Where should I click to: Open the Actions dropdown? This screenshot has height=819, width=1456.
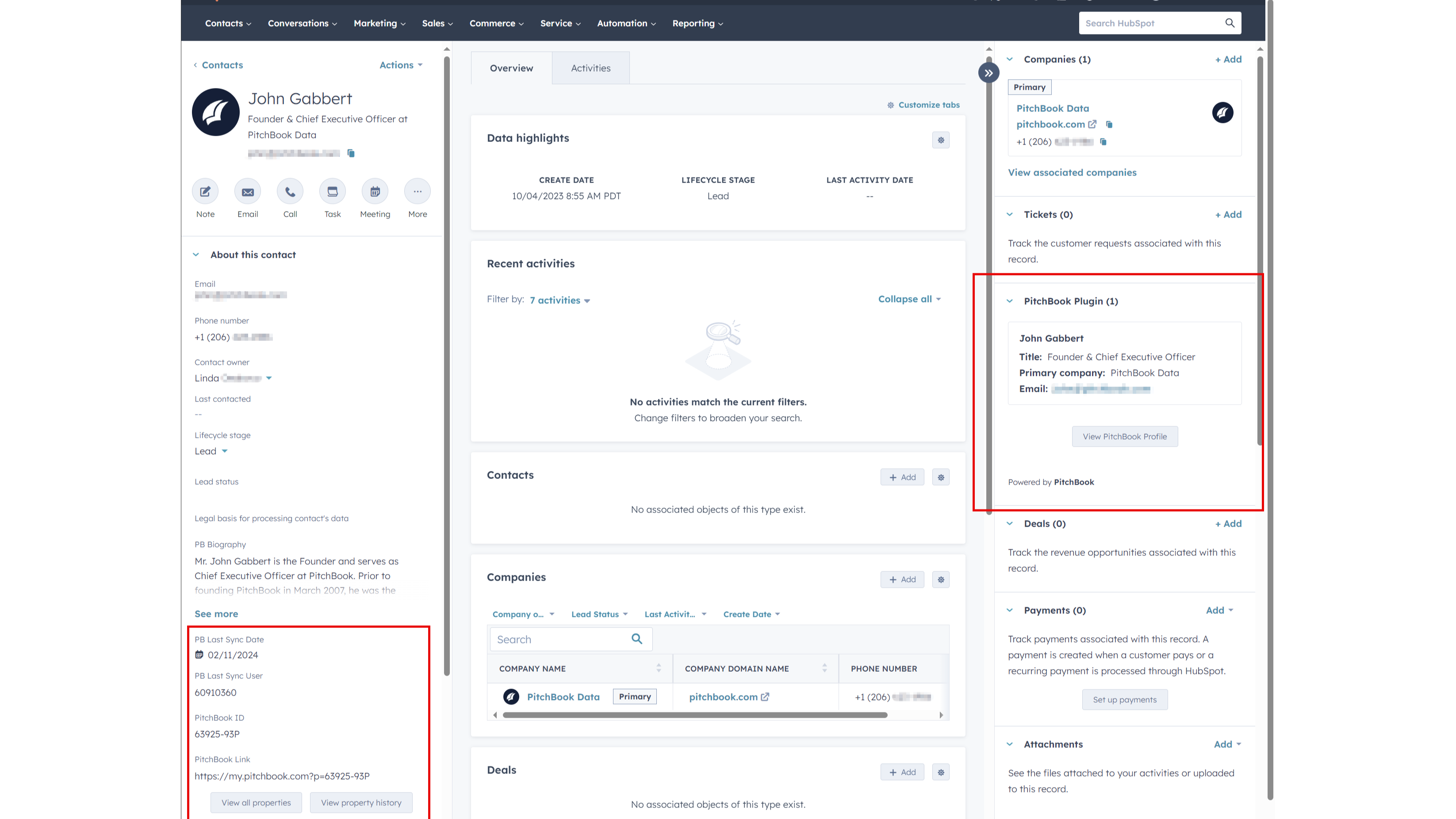(401, 65)
